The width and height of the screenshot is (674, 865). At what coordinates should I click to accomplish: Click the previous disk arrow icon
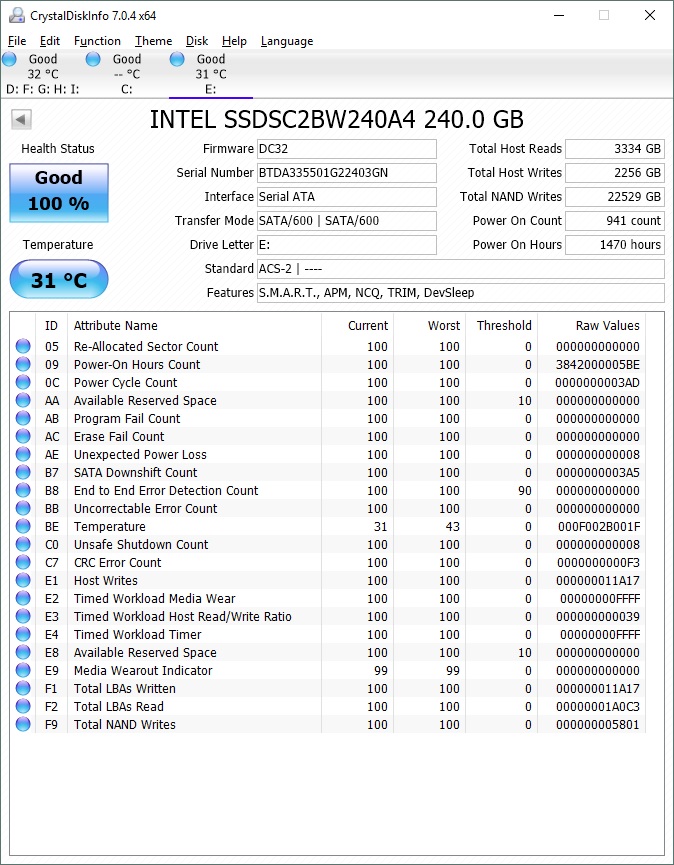coord(20,120)
